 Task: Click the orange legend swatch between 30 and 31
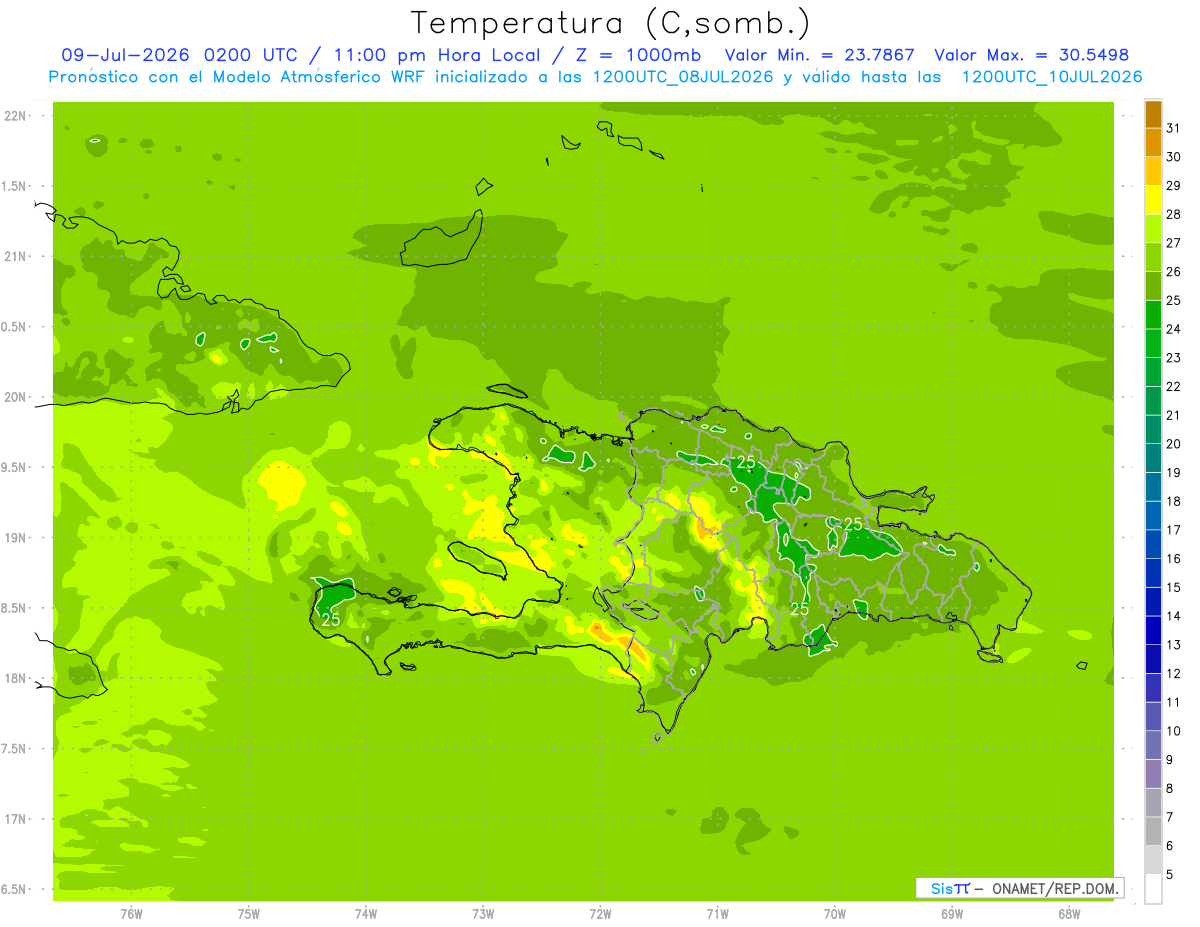pyautogui.click(x=1153, y=142)
